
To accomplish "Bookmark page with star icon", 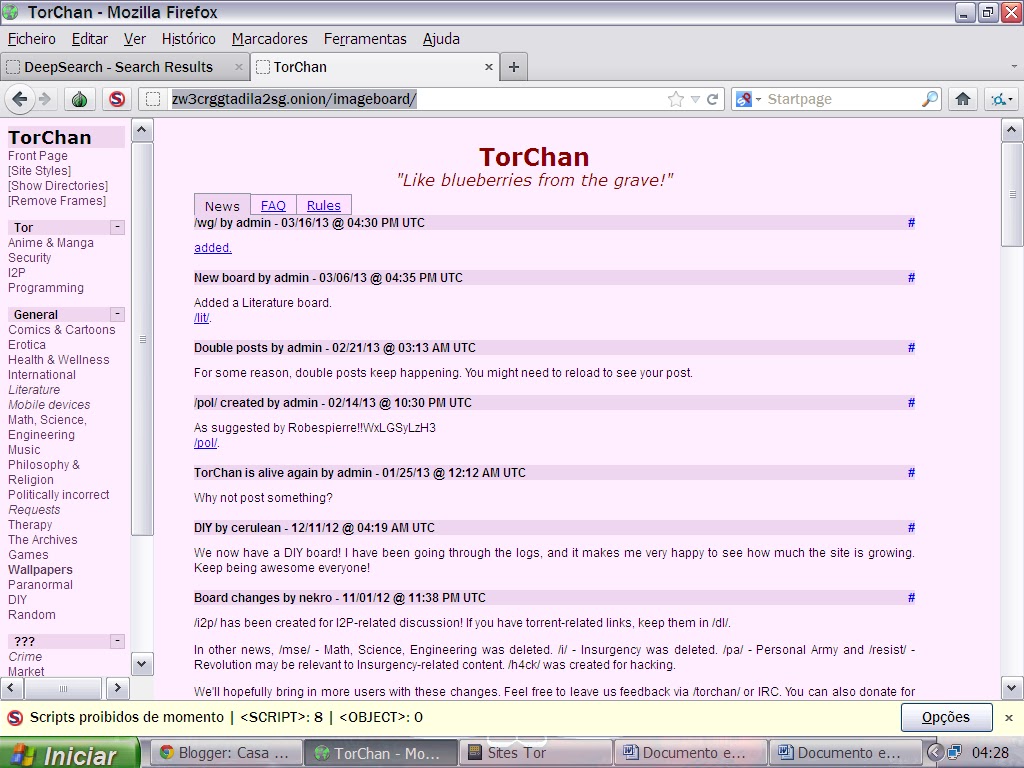I will tap(676, 99).
